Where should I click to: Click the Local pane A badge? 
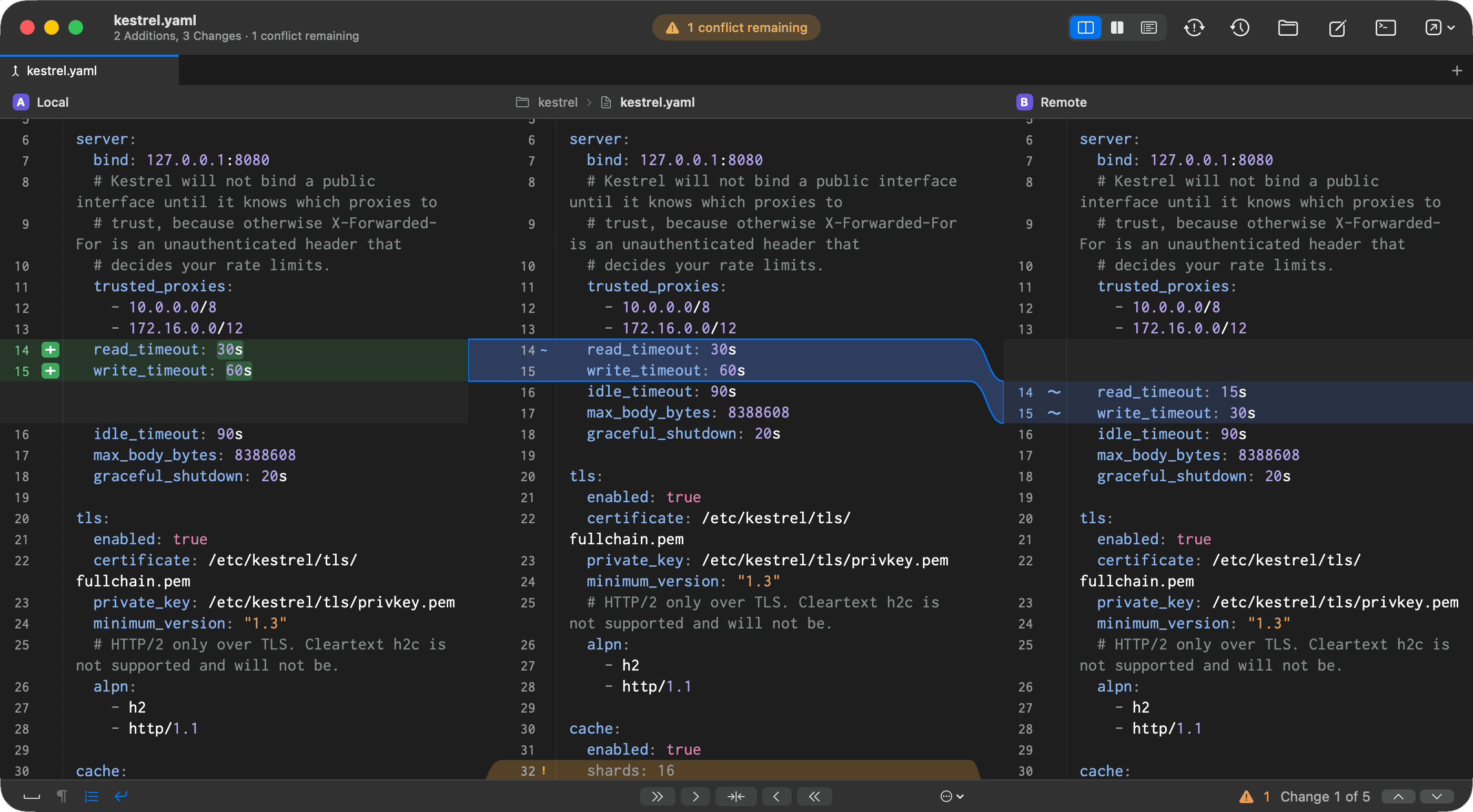click(21, 102)
